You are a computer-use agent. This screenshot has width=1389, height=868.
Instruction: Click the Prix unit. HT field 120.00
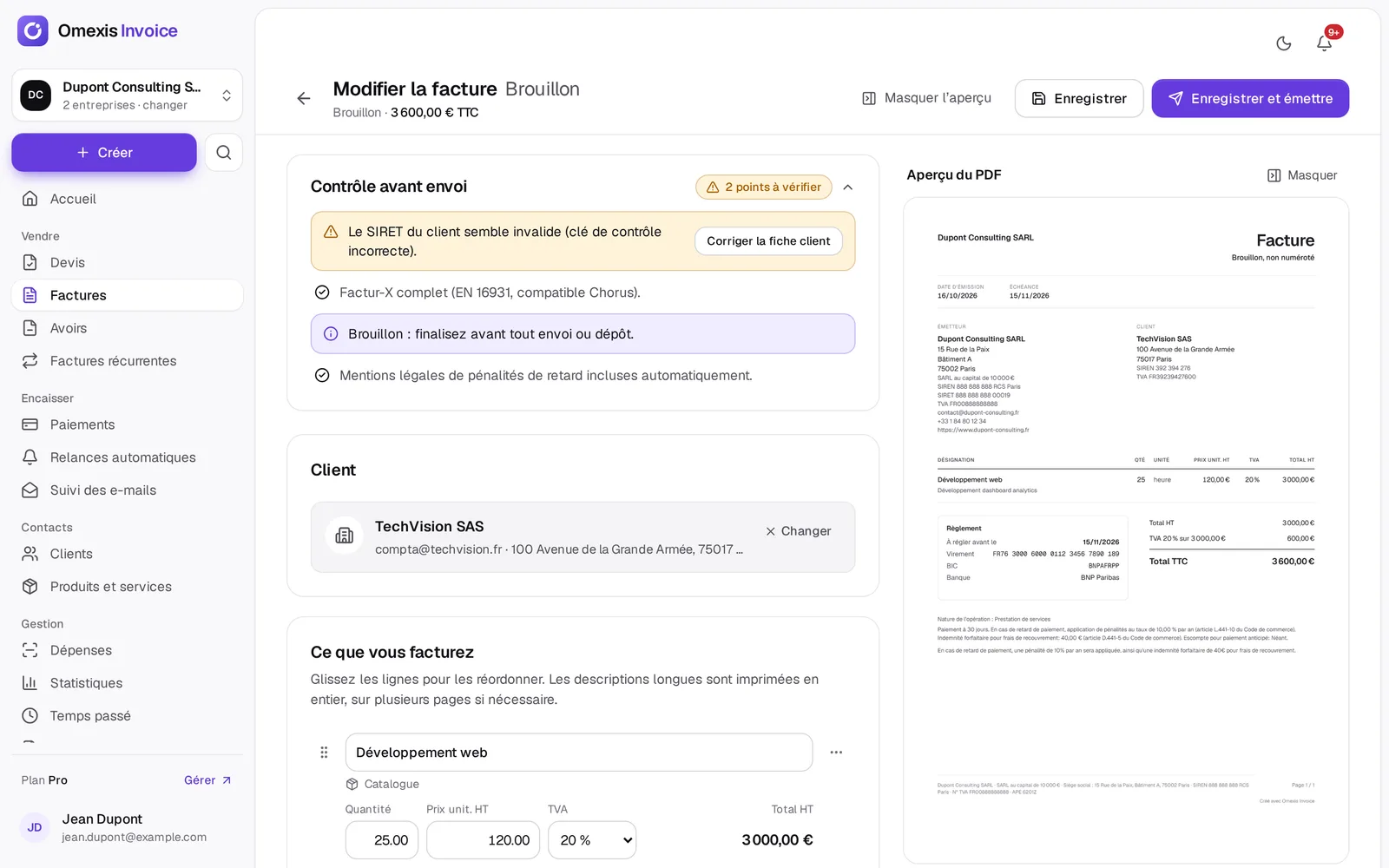coord(484,840)
